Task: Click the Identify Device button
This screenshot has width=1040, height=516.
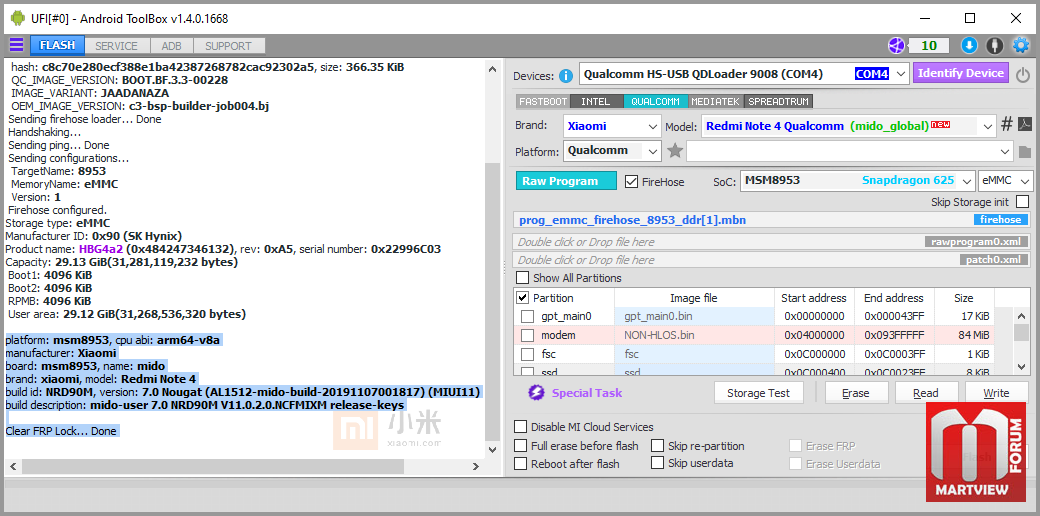Action: pyautogui.click(x=960, y=73)
